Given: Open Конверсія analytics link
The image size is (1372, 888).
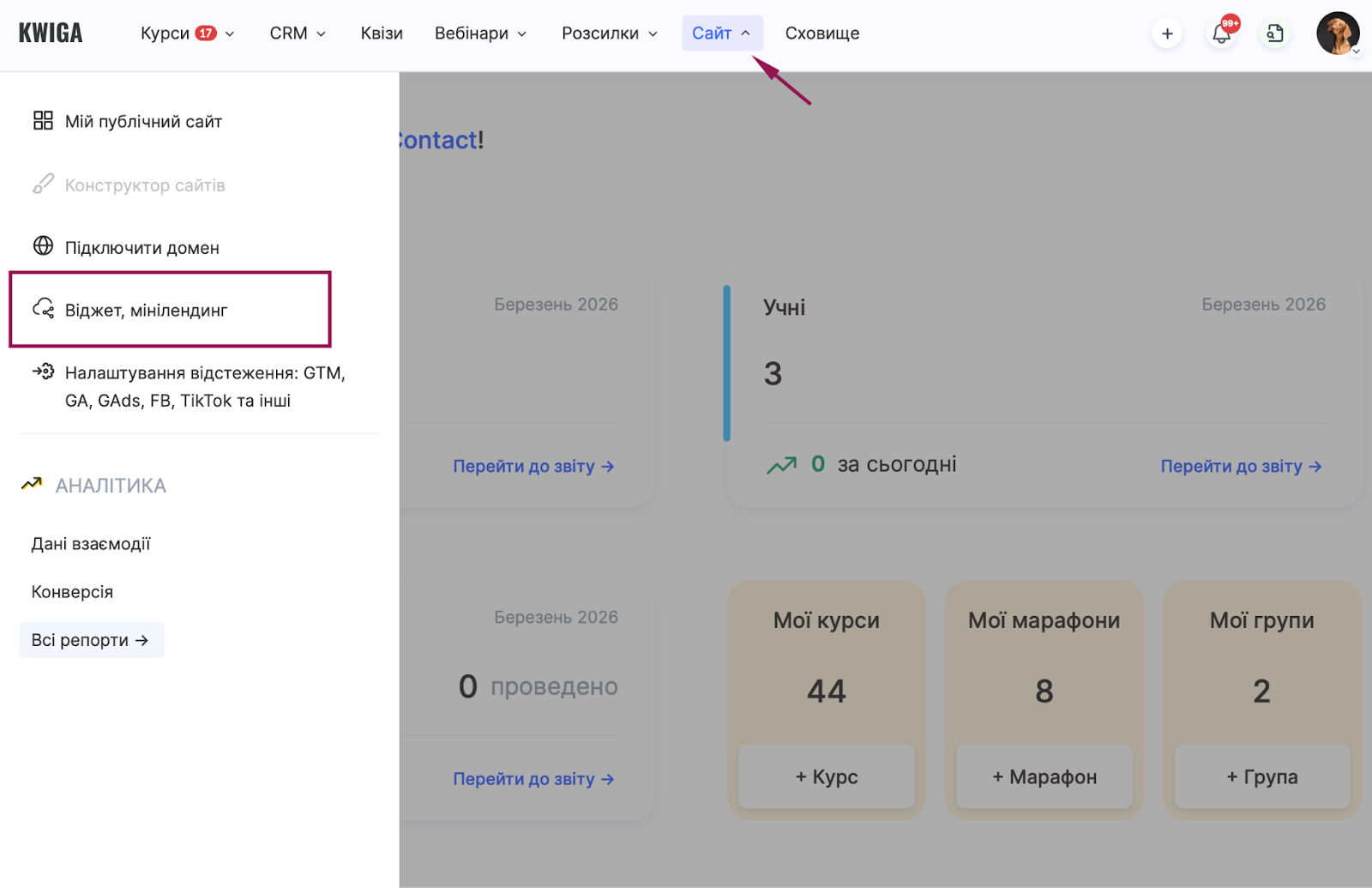Looking at the screenshot, I should point(72,592).
